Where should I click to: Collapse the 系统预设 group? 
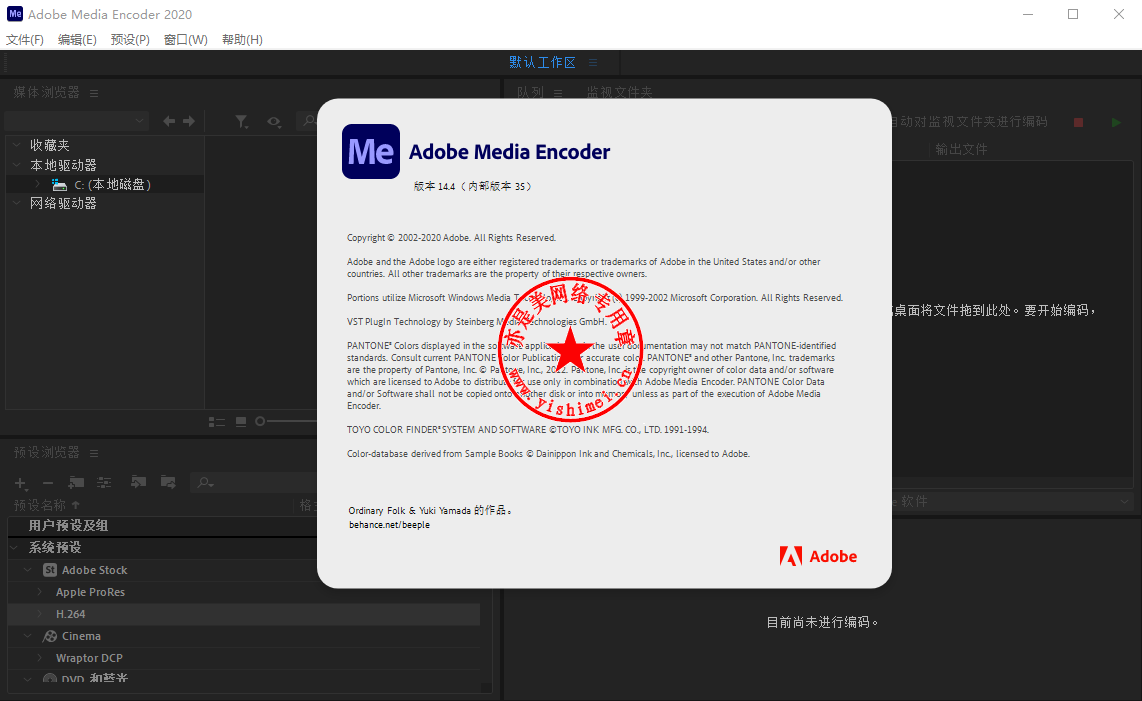pyautogui.click(x=14, y=547)
